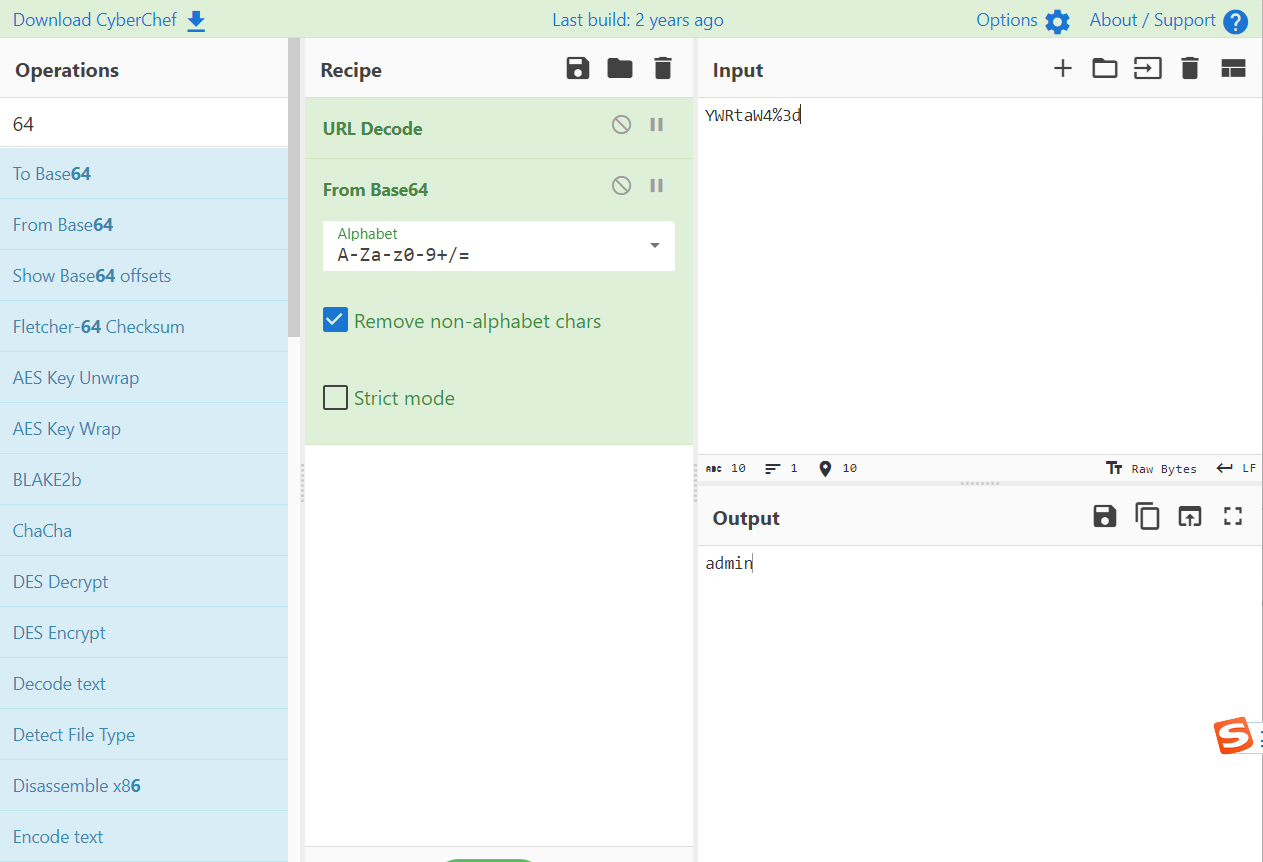This screenshot has width=1263, height=862.
Task: Copy raw output to clipboard
Action: (1146, 517)
